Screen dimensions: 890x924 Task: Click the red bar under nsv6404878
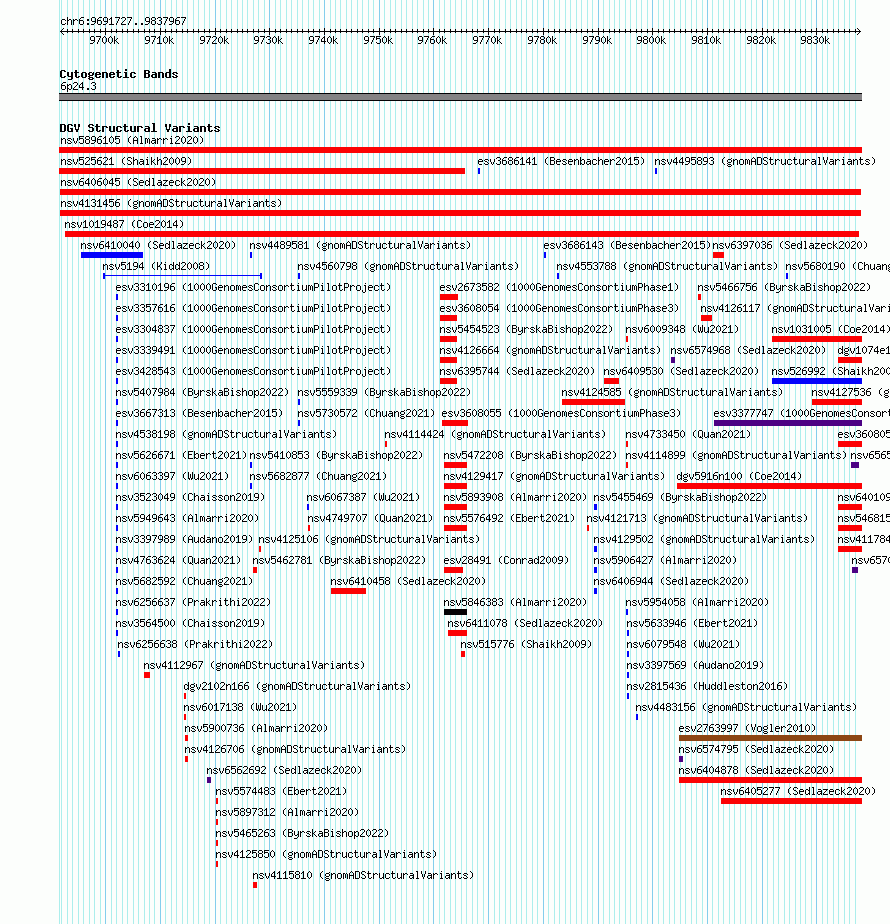(x=770, y=780)
